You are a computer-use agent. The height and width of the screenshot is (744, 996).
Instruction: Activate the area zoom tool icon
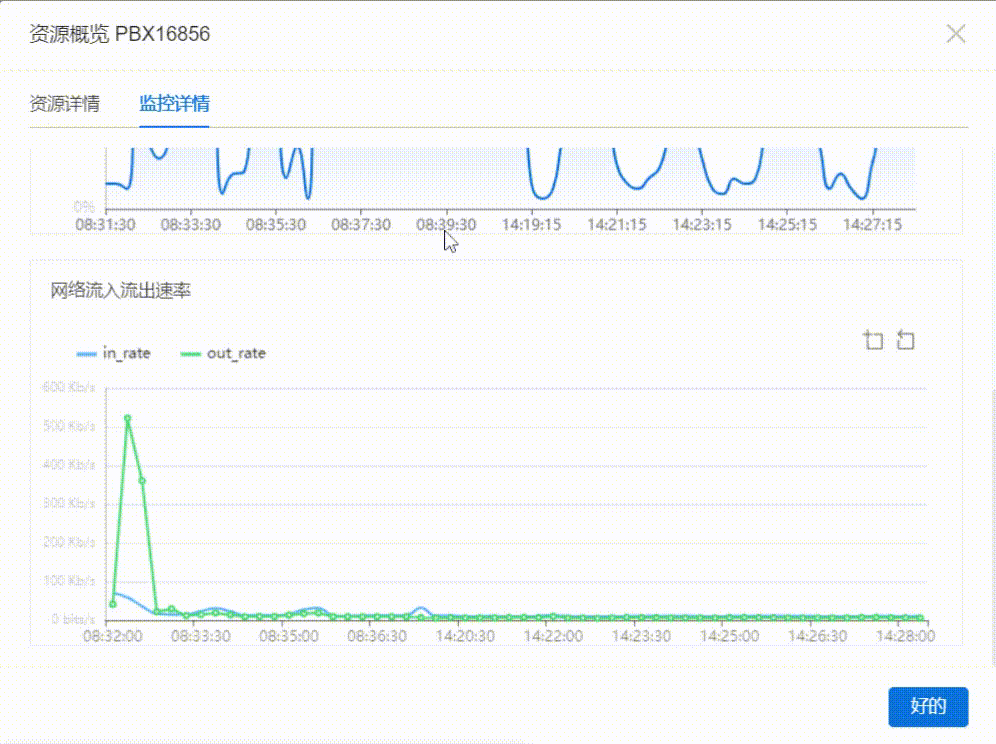873,340
